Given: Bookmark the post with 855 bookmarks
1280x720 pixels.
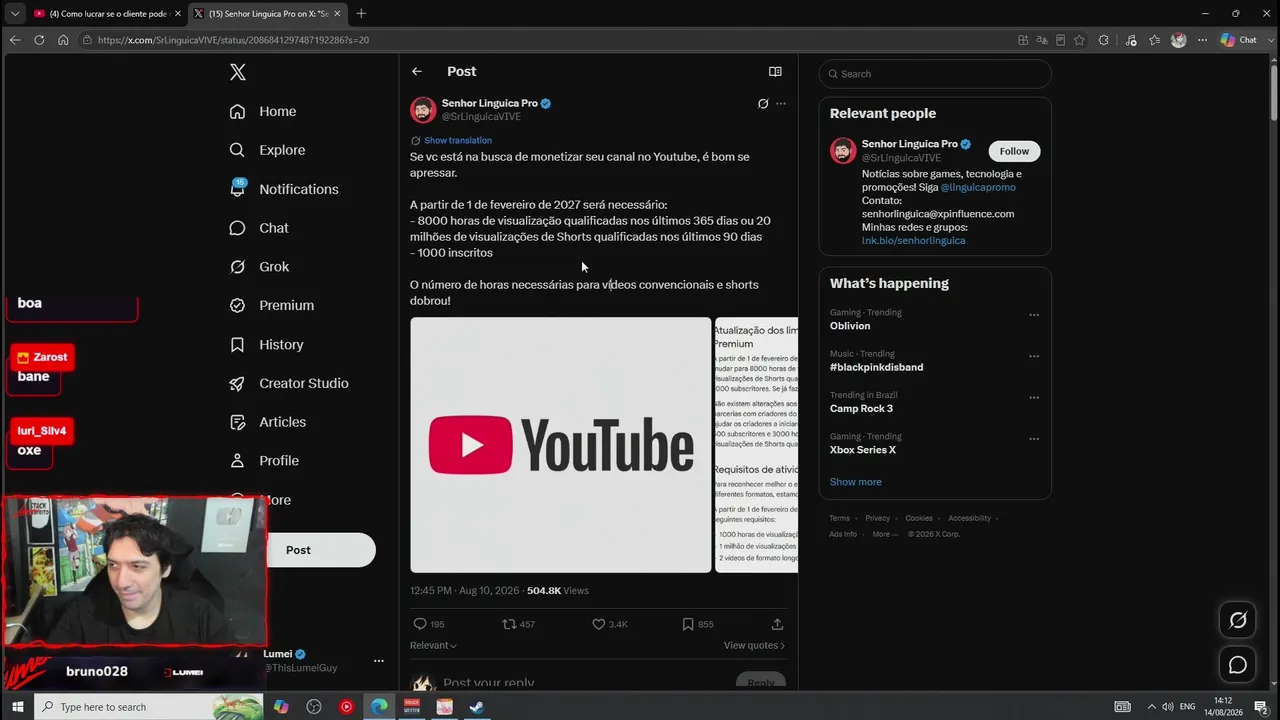Looking at the screenshot, I should pyautogui.click(x=688, y=624).
